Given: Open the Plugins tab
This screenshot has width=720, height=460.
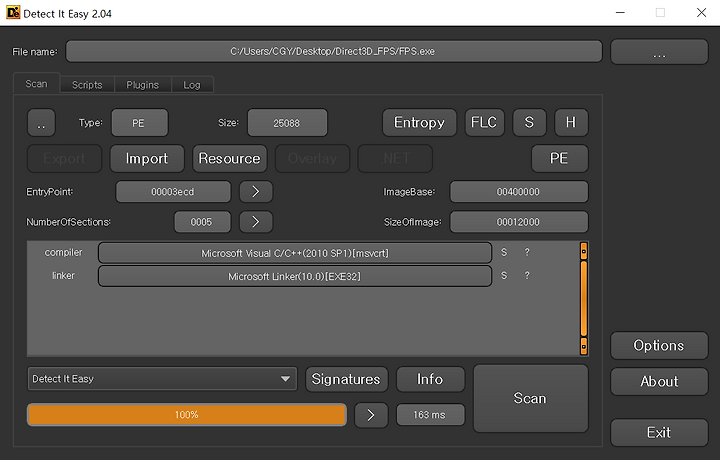Looking at the screenshot, I should tap(142, 85).
